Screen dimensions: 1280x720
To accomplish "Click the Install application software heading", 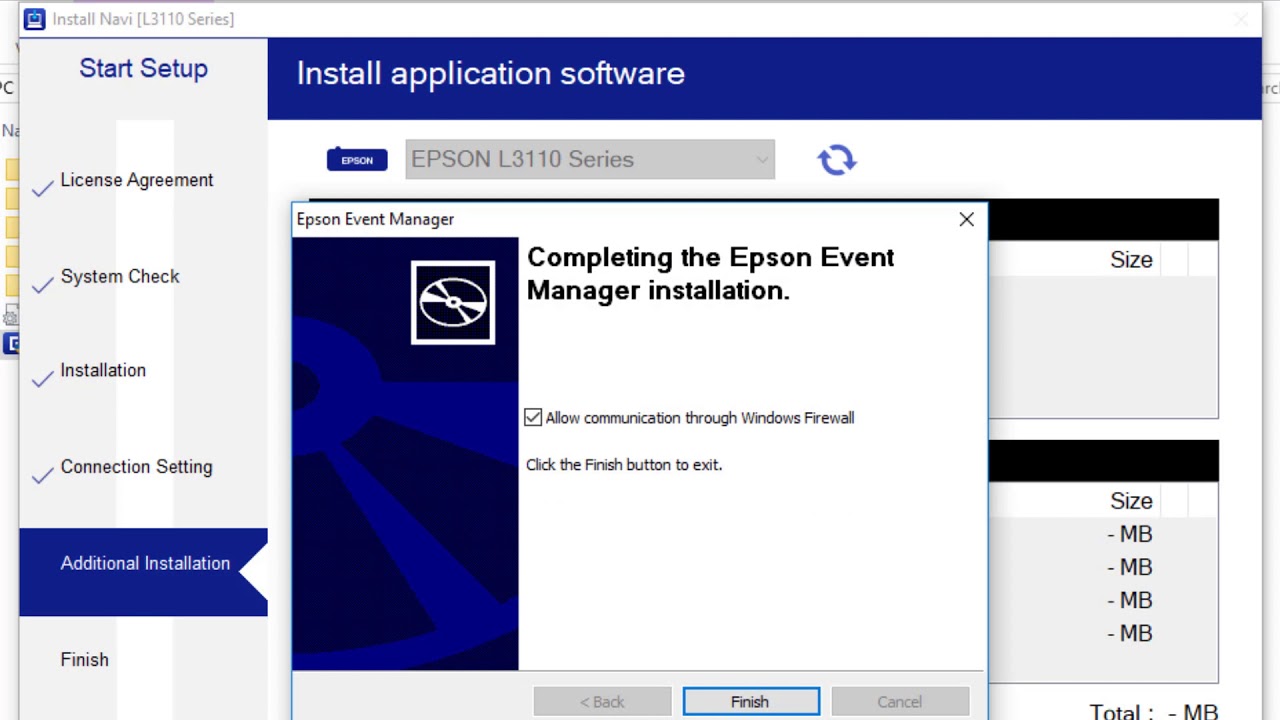I will [491, 74].
